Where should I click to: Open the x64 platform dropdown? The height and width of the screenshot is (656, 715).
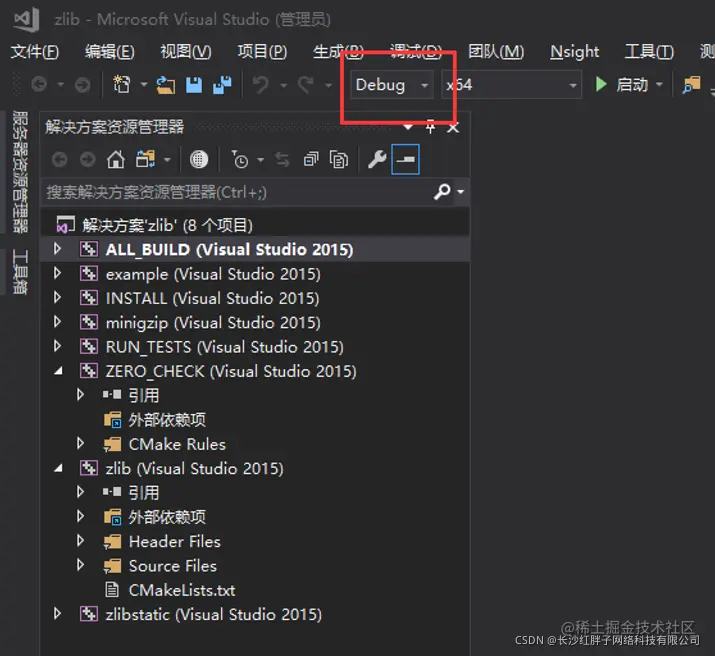(512, 85)
